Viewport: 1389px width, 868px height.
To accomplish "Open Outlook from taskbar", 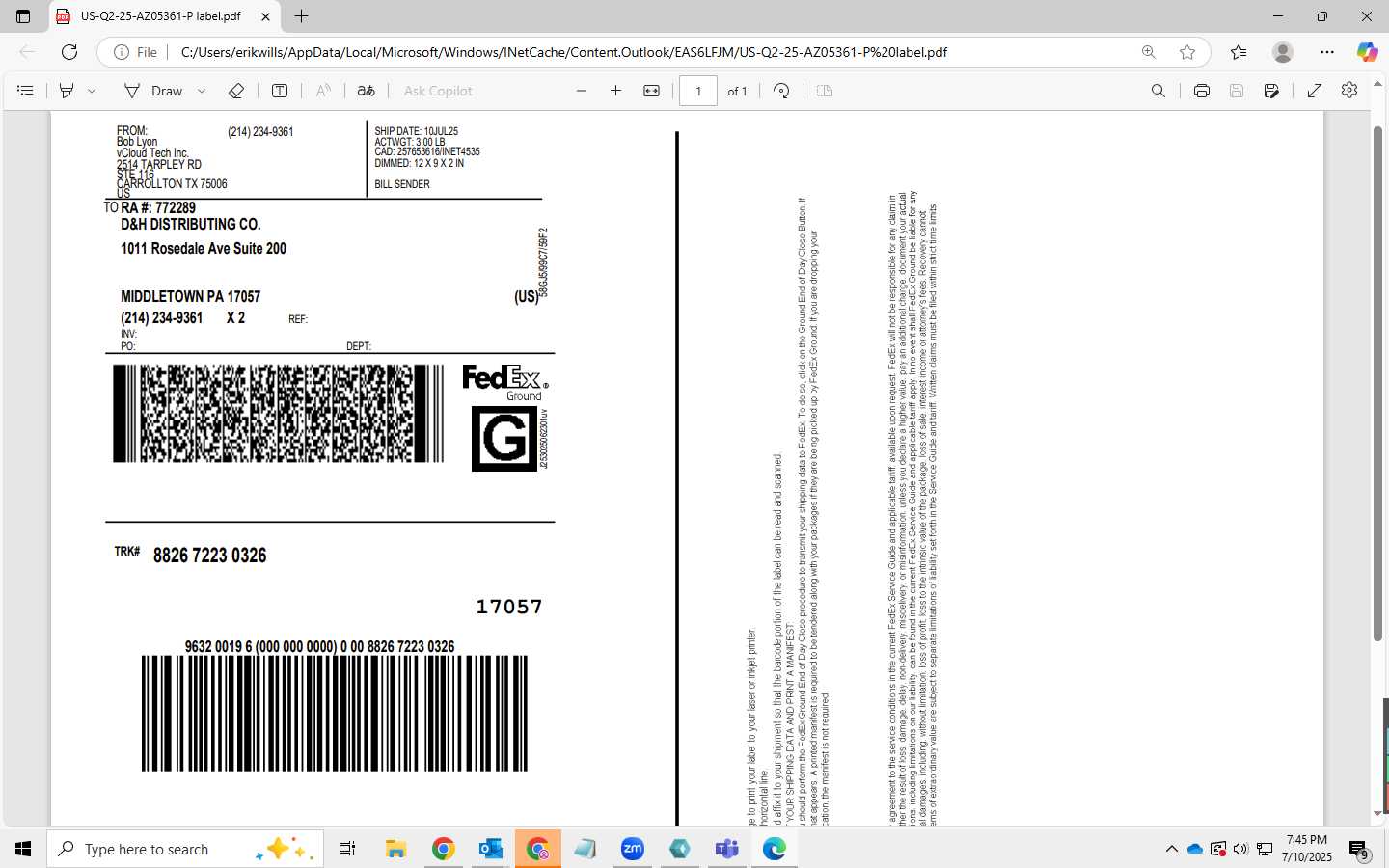I will [x=490, y=849].
